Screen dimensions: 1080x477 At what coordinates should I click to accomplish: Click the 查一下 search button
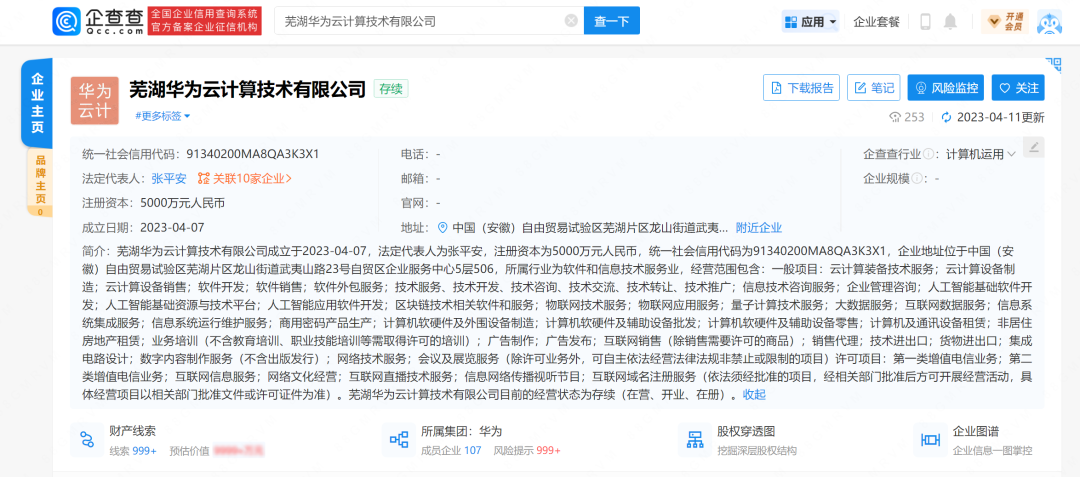[x=612, y=21]
